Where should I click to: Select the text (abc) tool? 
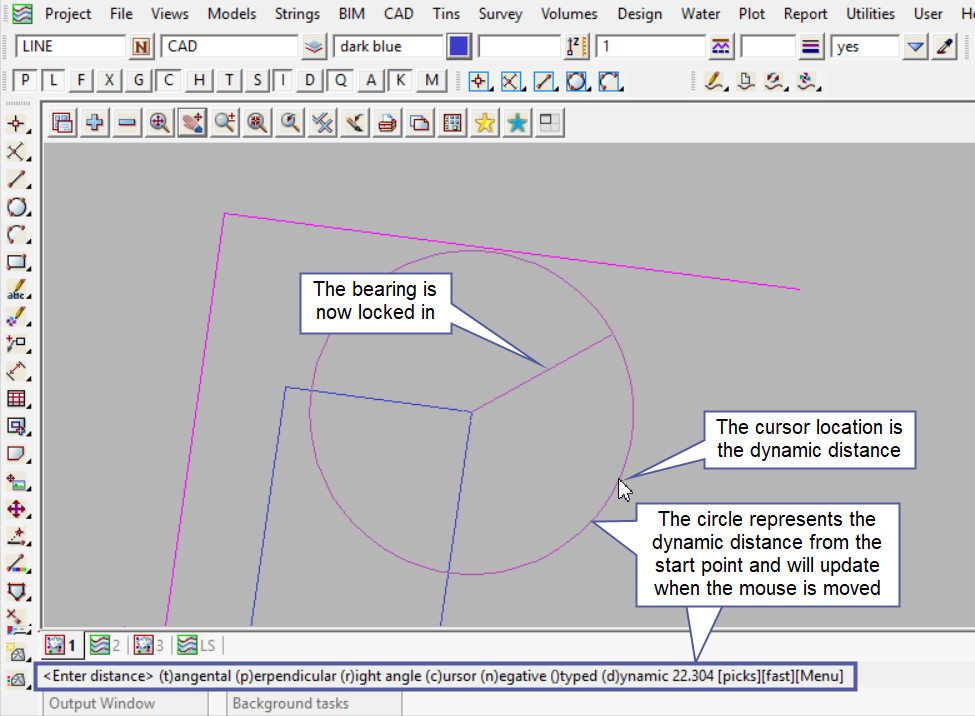16,291
